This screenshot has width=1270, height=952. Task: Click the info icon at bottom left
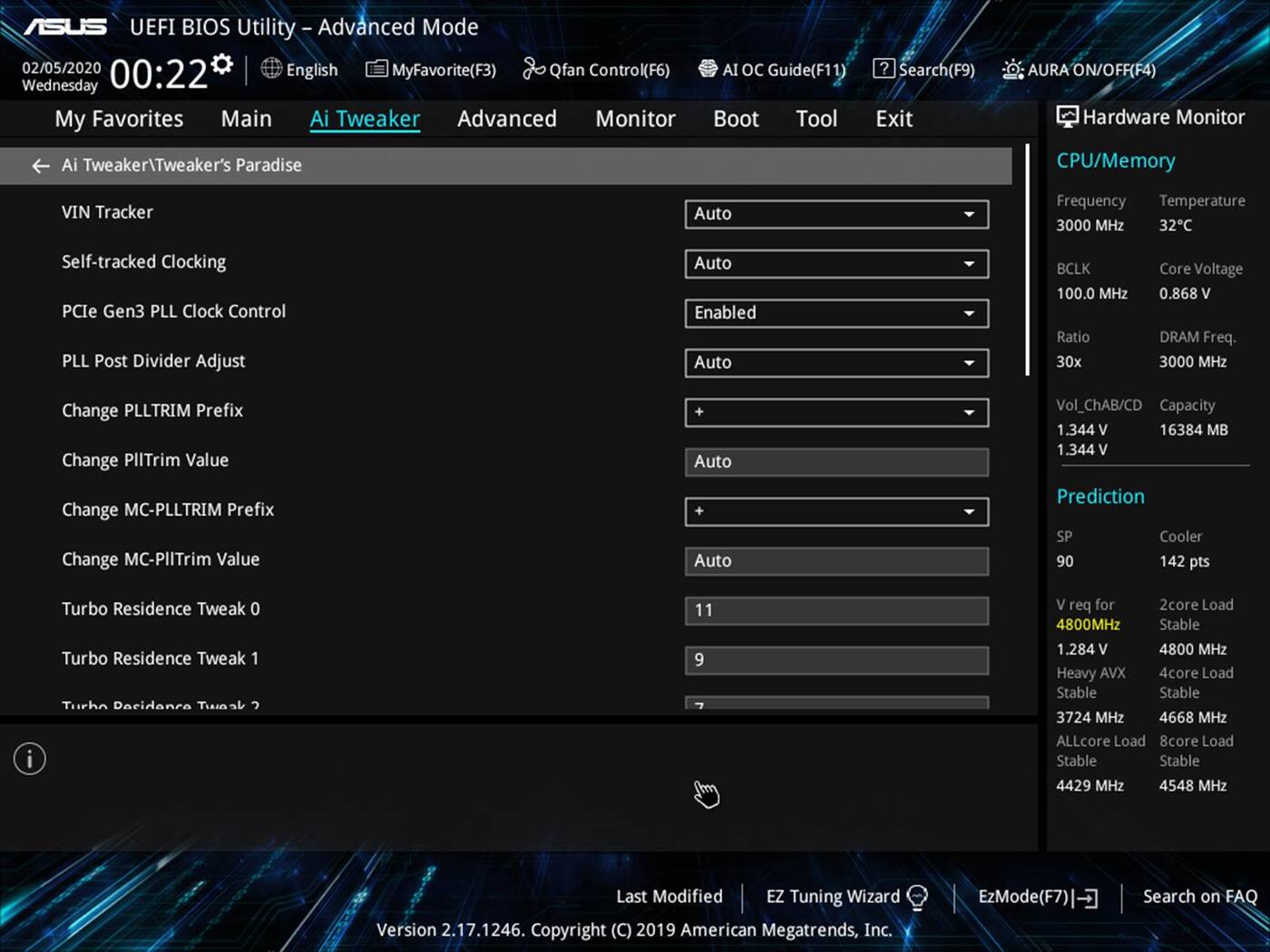[x=29, y=758]
